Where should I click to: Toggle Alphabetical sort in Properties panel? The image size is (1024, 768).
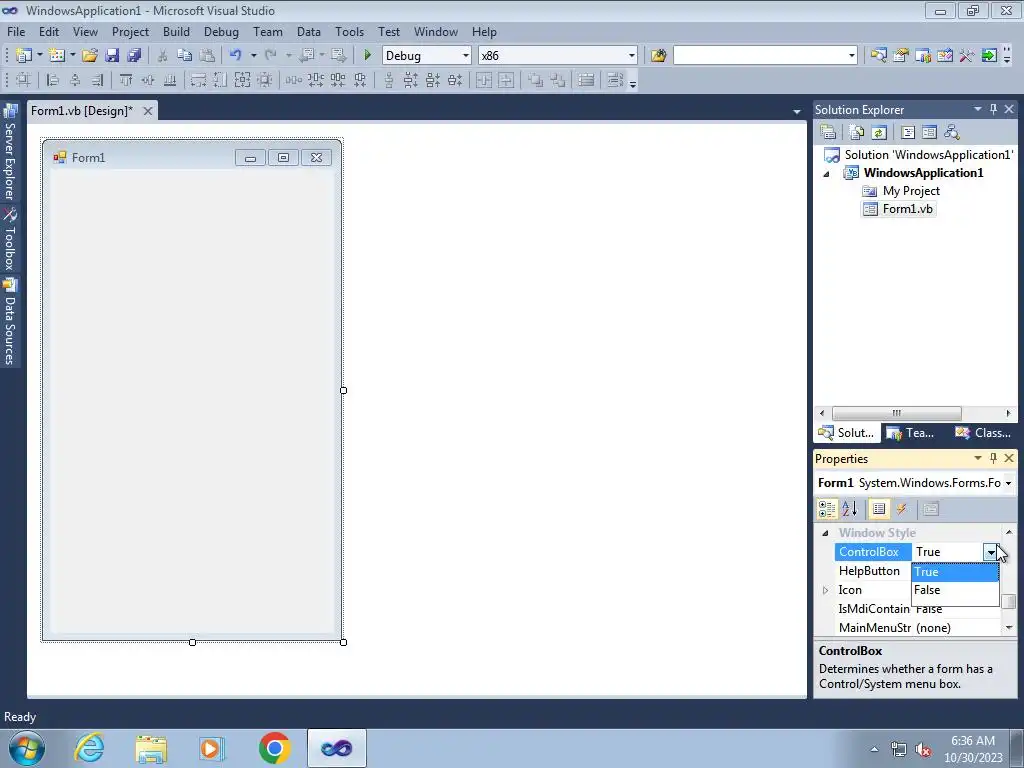(850, 509)
